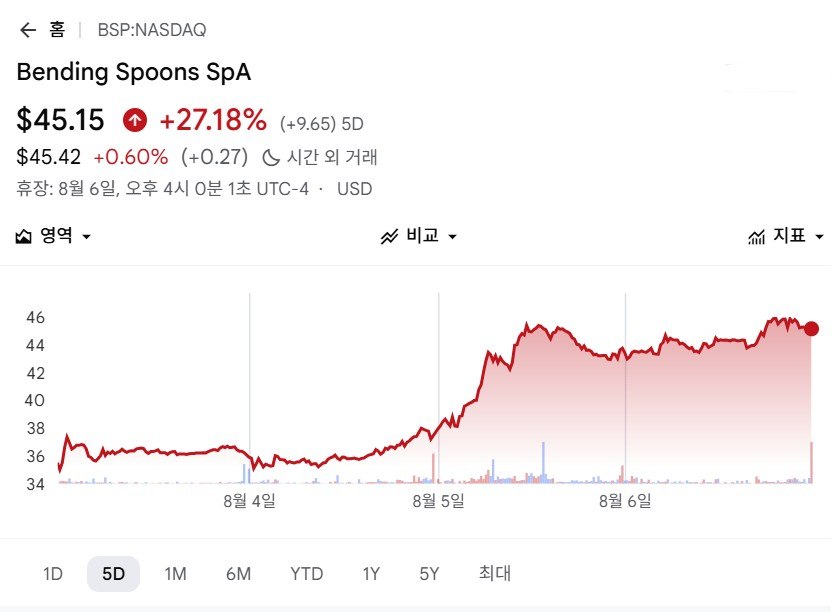Screen dimensions: 838x612
Task: Choose the 1Y range tab
Action: point(371,574)
